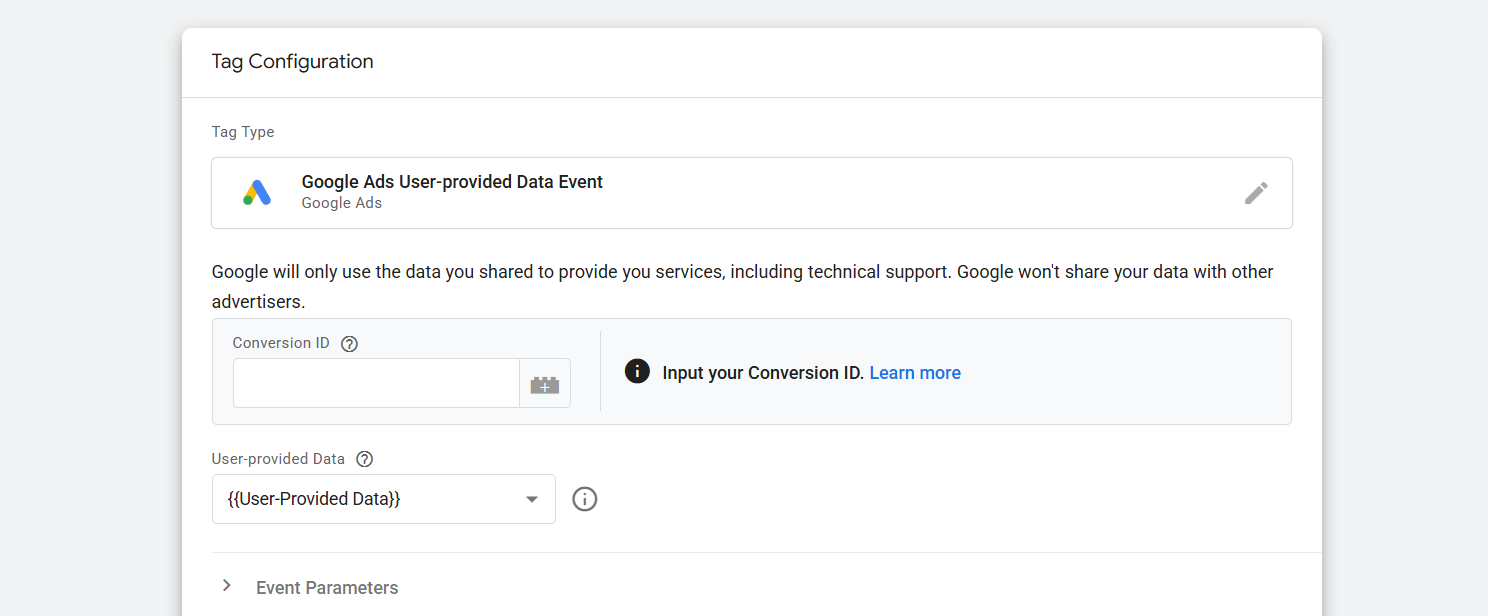Click the "Google Ads" subtitle under tag name
The height and width of the screenshot is (616, 1488).
(342, 203)
